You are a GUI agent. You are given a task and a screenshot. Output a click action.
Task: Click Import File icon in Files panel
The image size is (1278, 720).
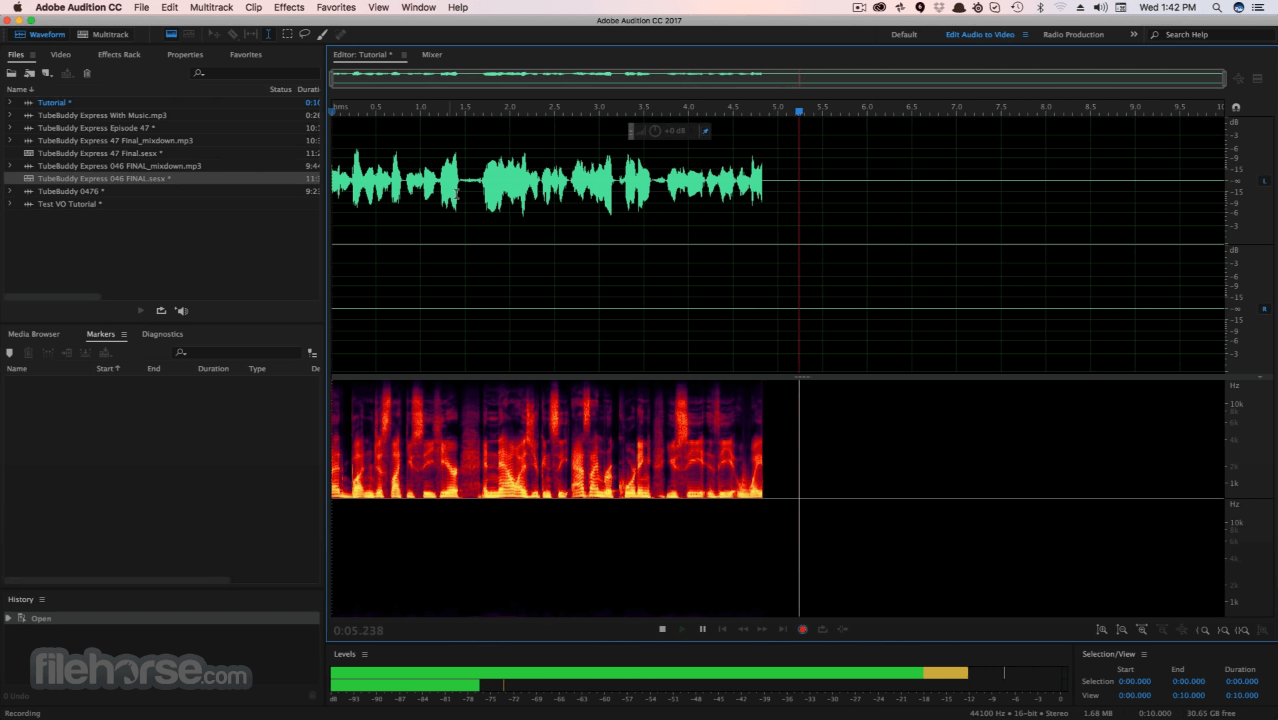coord(29,73)
